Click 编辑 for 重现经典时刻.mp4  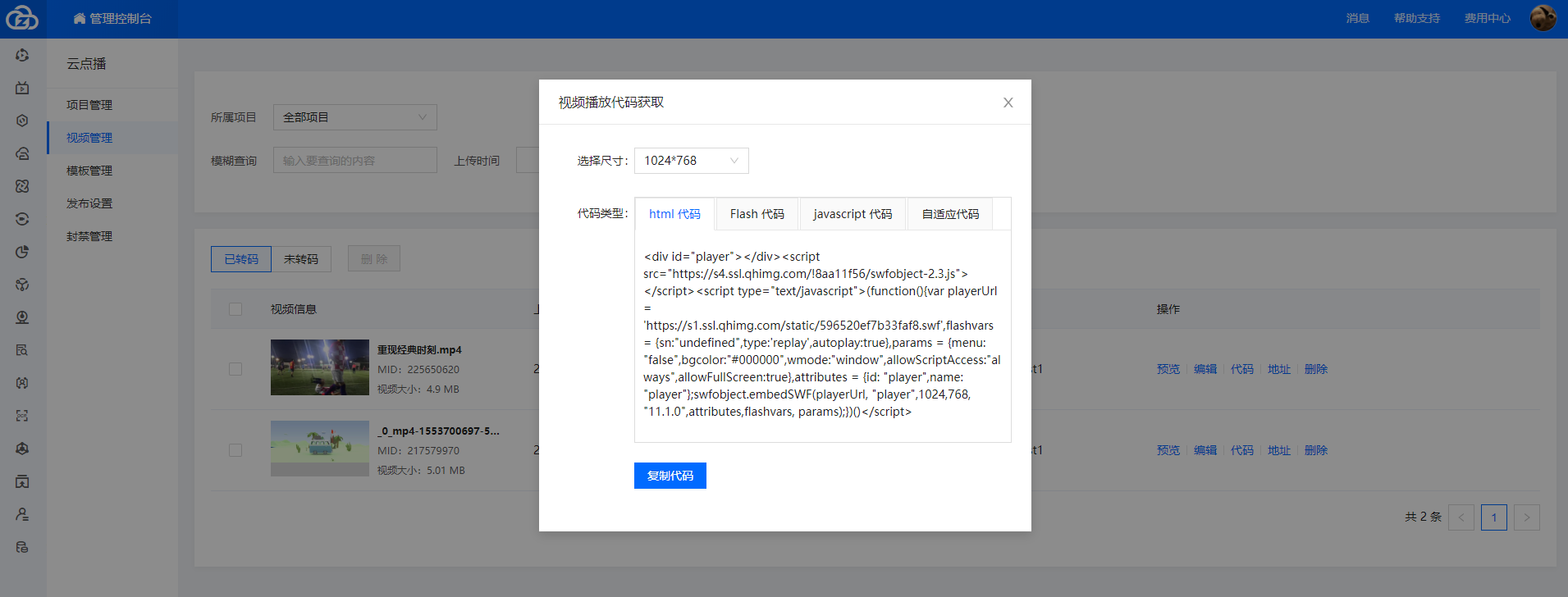tap(1205, 369)
